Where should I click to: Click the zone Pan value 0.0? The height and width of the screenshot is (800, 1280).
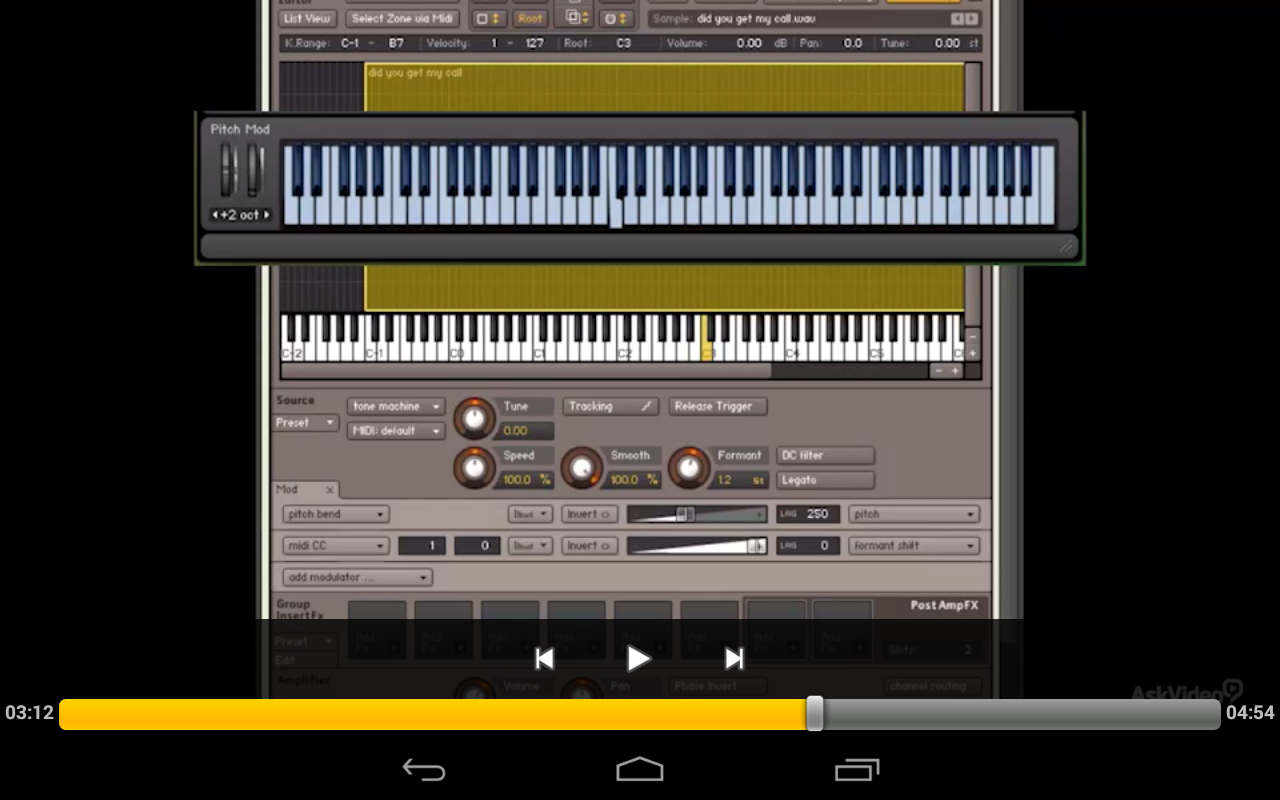852,44
